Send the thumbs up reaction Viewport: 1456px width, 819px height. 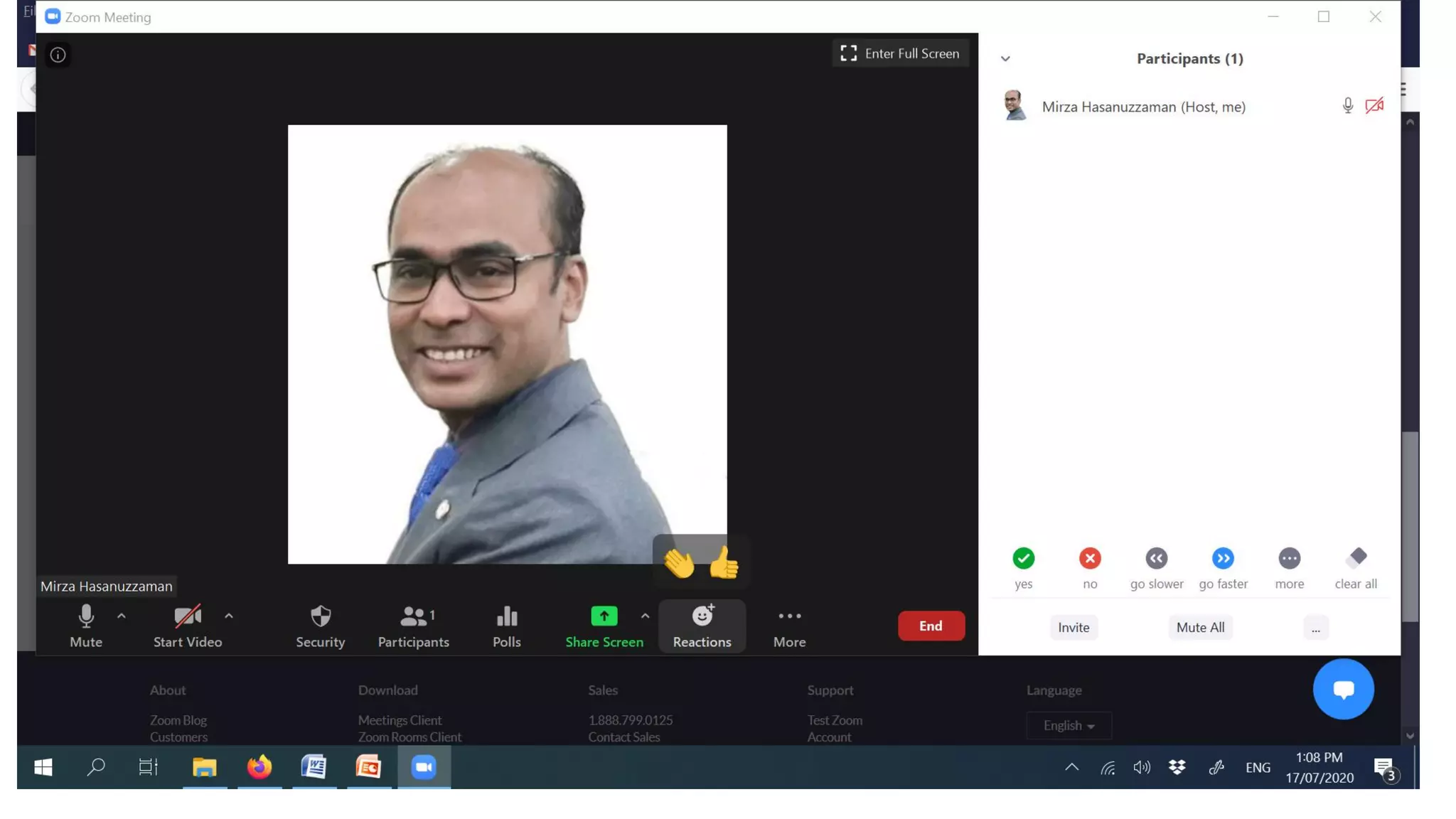[x=724, y=562]
